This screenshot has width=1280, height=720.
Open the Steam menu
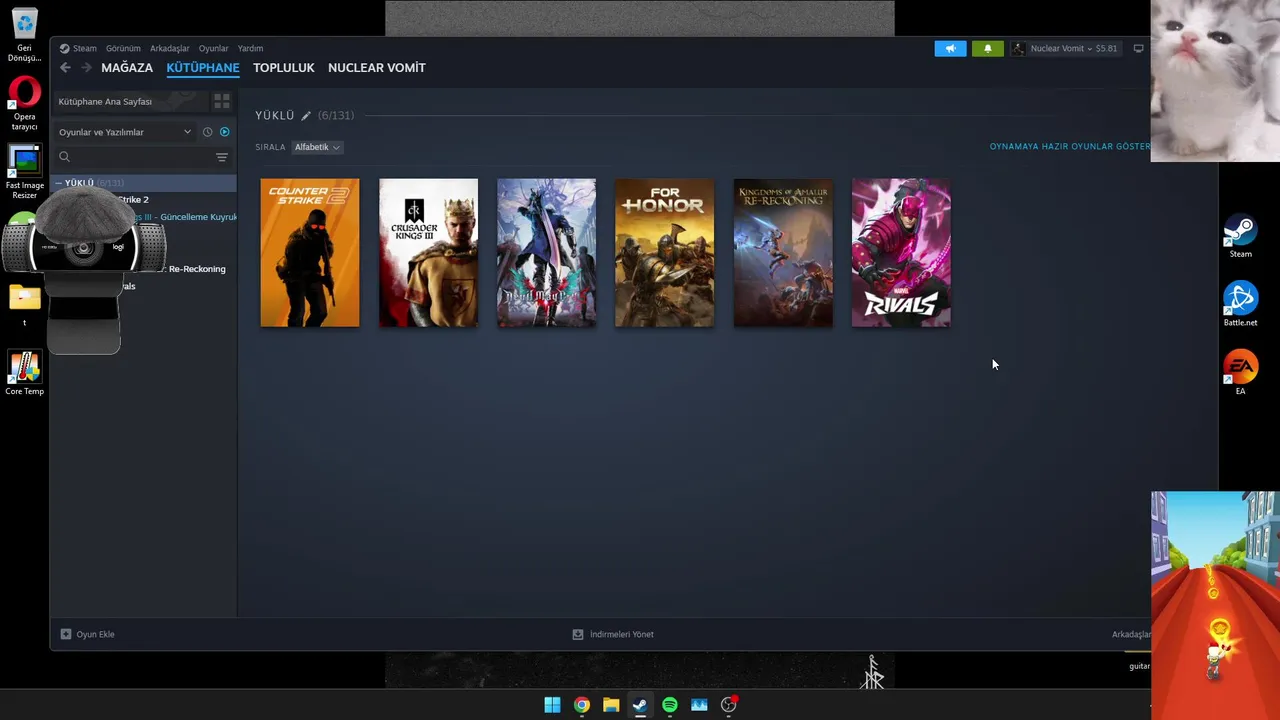coord(84,48)
